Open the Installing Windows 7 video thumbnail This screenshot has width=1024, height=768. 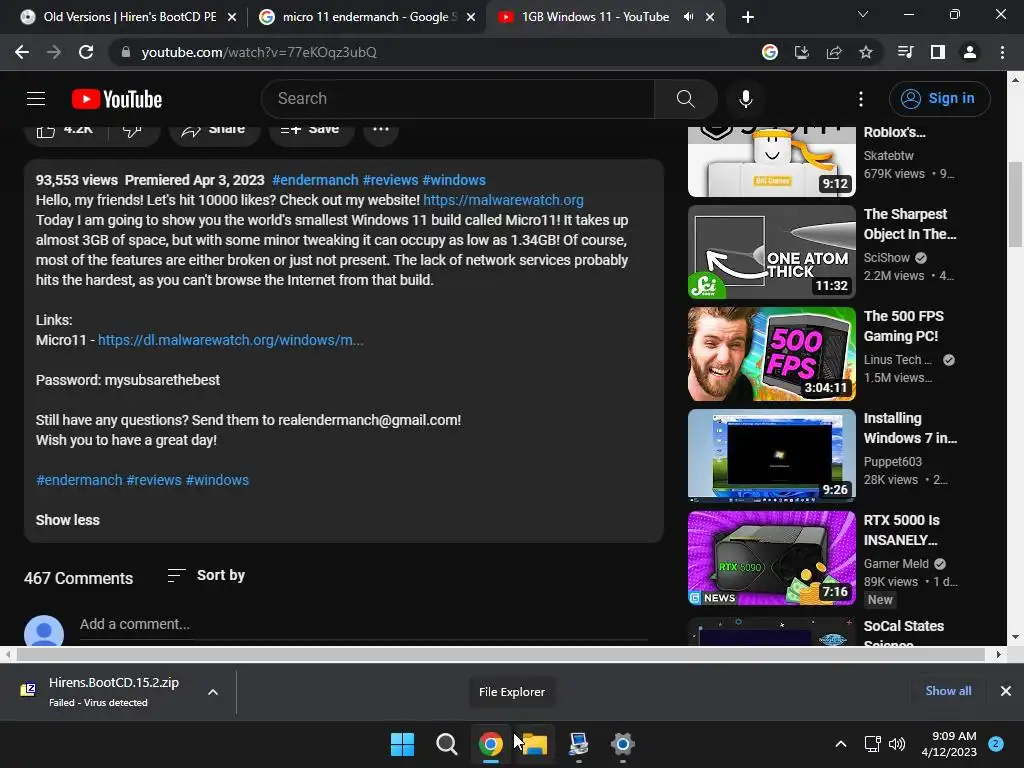pyautogui.click(x=771, y=456)
